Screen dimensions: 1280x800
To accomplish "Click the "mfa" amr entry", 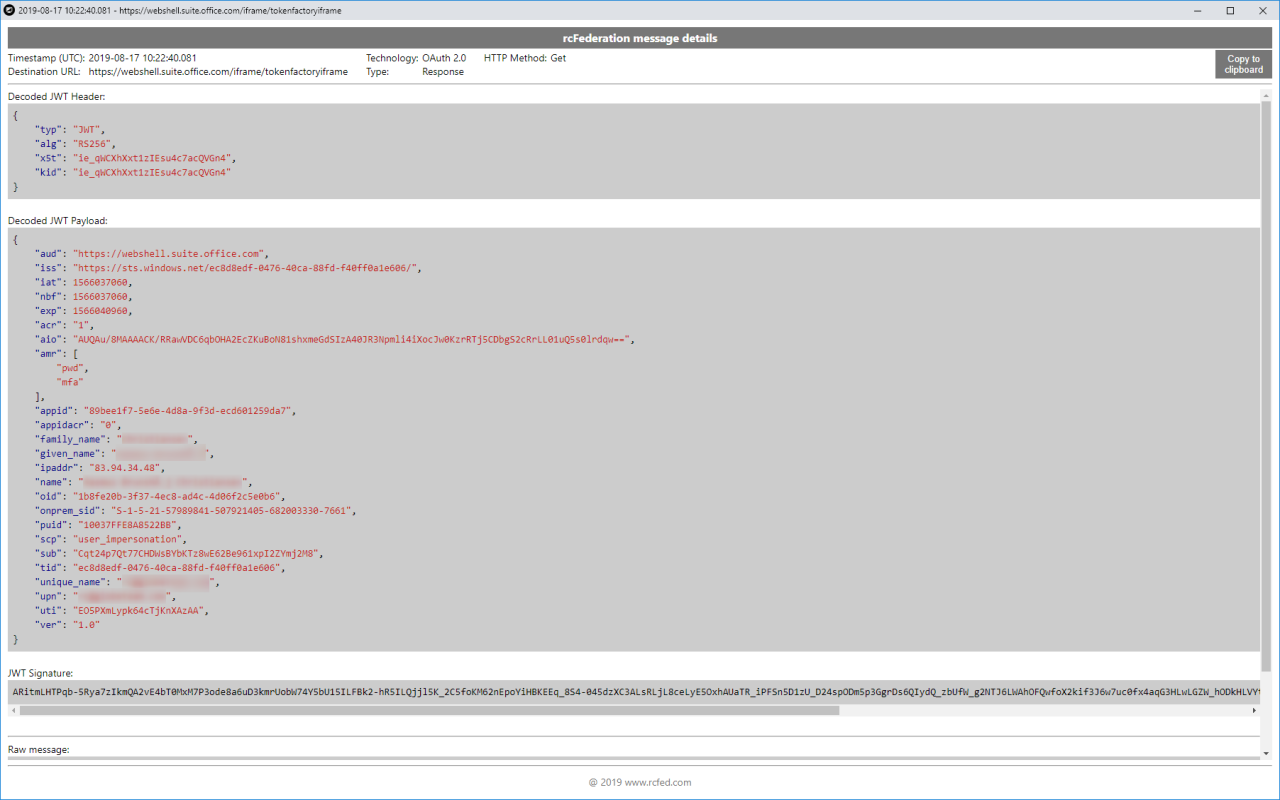I will coord(70,381).
